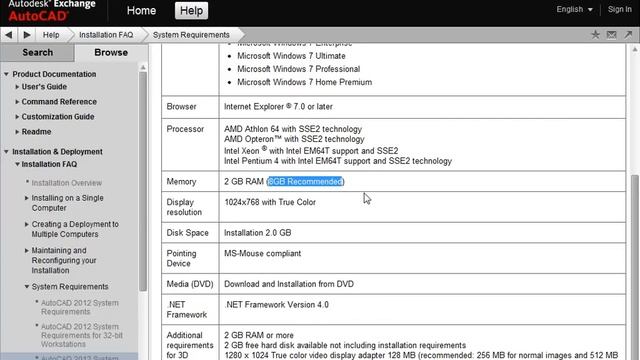Image resolution: width=640 pixels, height=360 pixels.
Task: Collapse the System Requirements tree node
Action: (27, 287)
